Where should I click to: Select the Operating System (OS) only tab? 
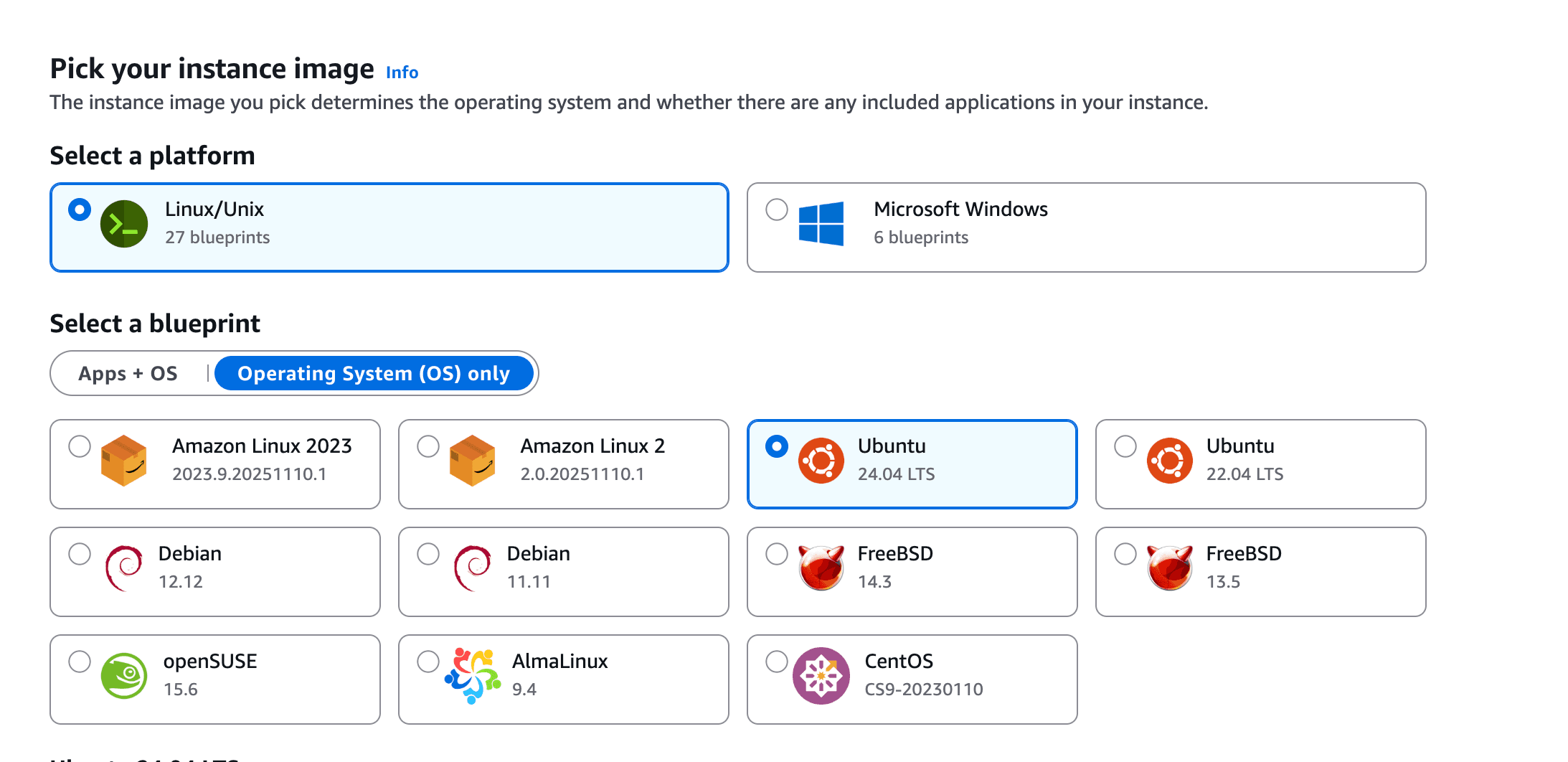coord(374,373)
